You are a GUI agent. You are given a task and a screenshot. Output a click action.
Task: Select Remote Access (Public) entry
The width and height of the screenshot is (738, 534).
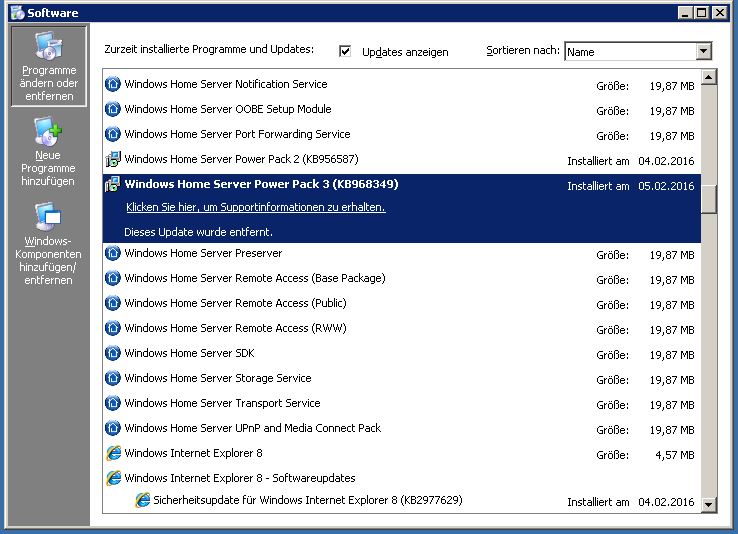tap(401, 303)
